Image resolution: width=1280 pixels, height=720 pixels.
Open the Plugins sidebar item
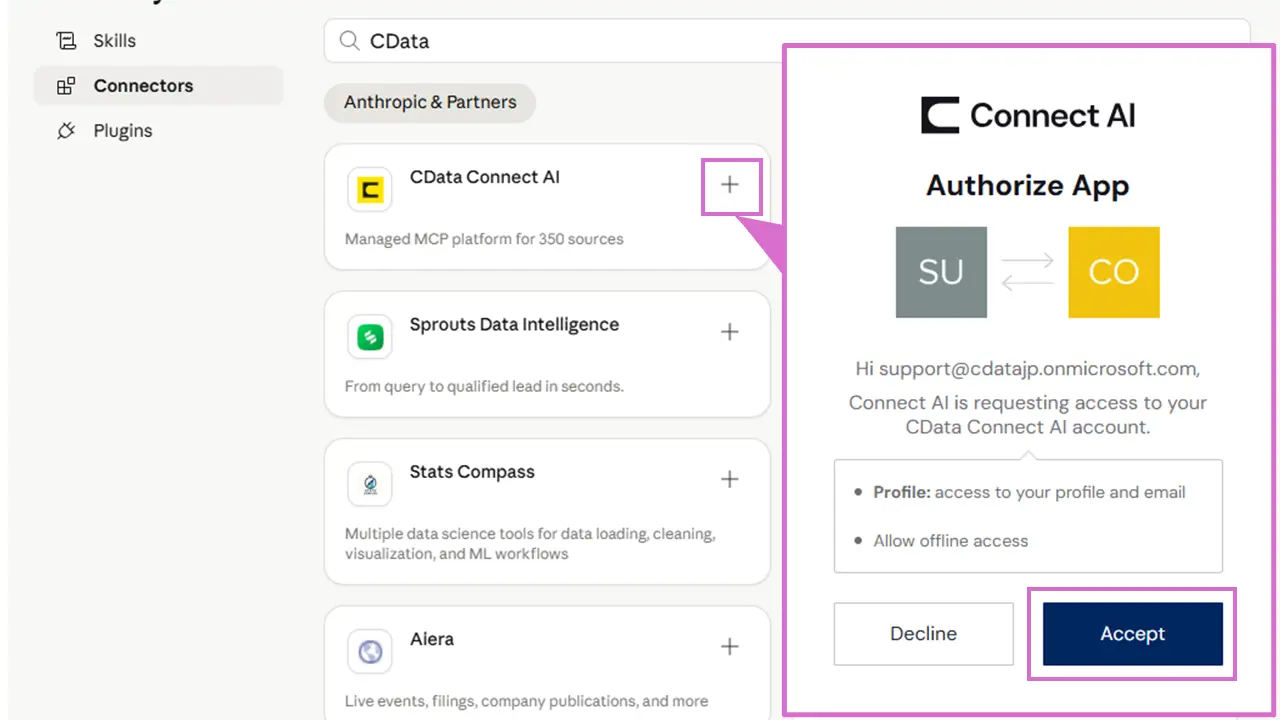pos(122,131)
